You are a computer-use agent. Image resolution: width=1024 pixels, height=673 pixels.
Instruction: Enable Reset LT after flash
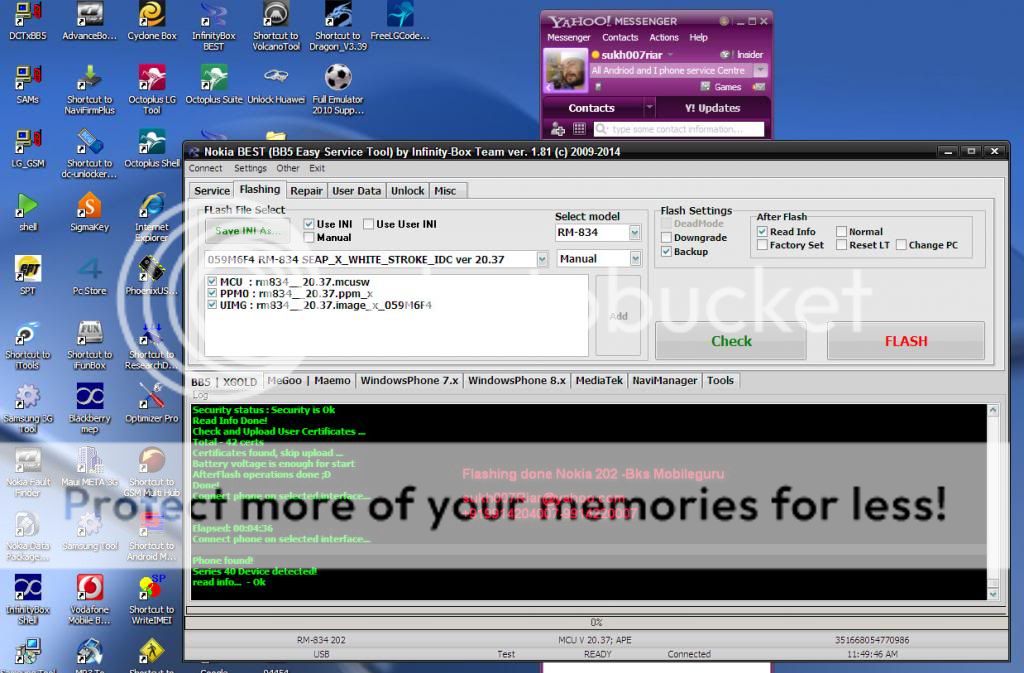[x=841, y=245]
